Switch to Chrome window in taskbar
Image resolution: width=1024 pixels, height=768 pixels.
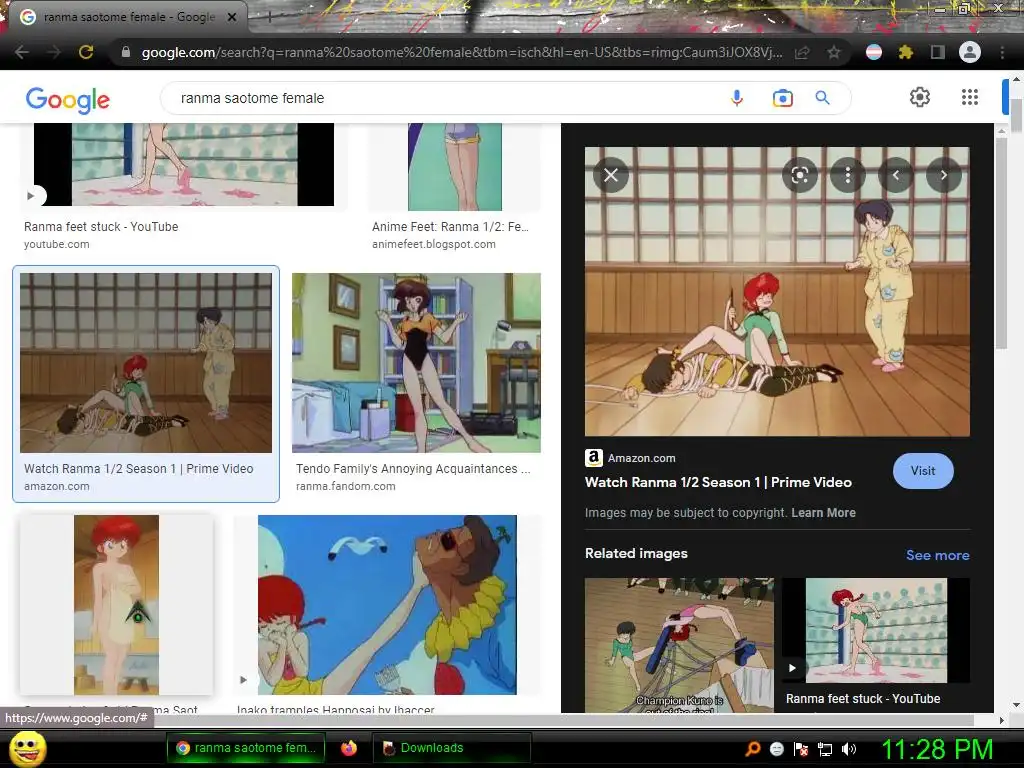coord(246,748)
